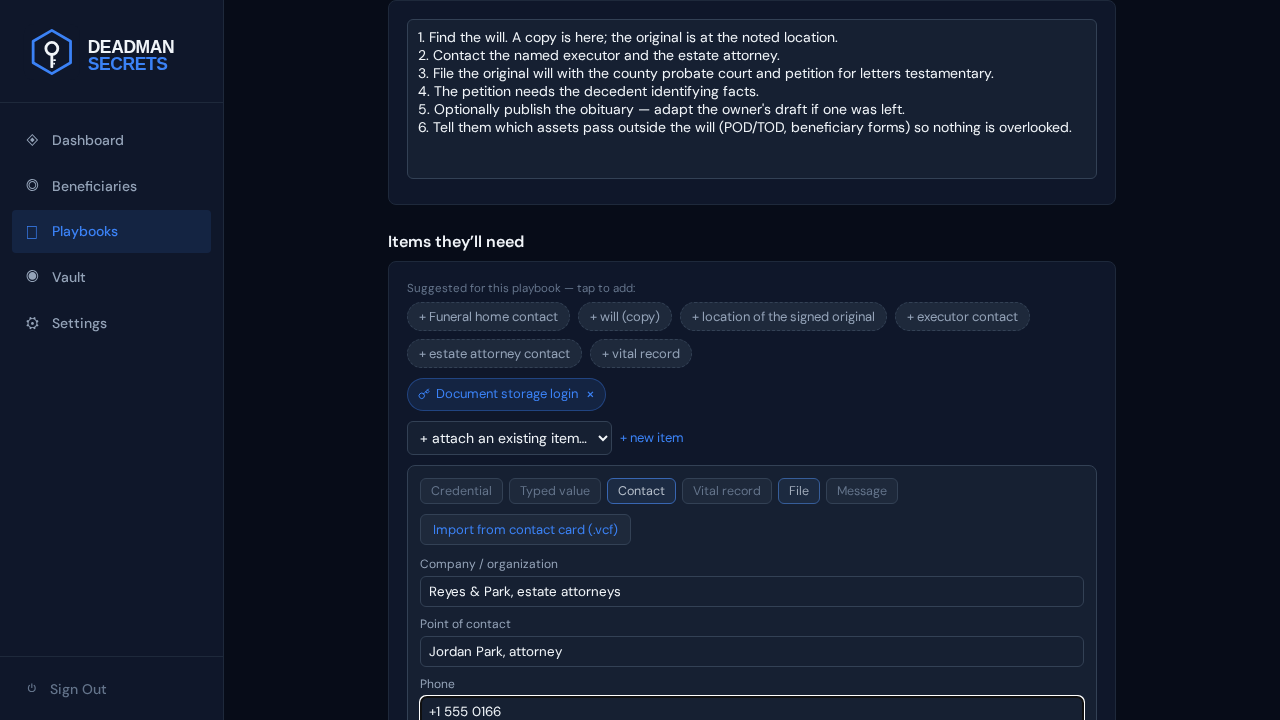
Task: Click the Beneficiaries circle icon
Action: [32, 185]
